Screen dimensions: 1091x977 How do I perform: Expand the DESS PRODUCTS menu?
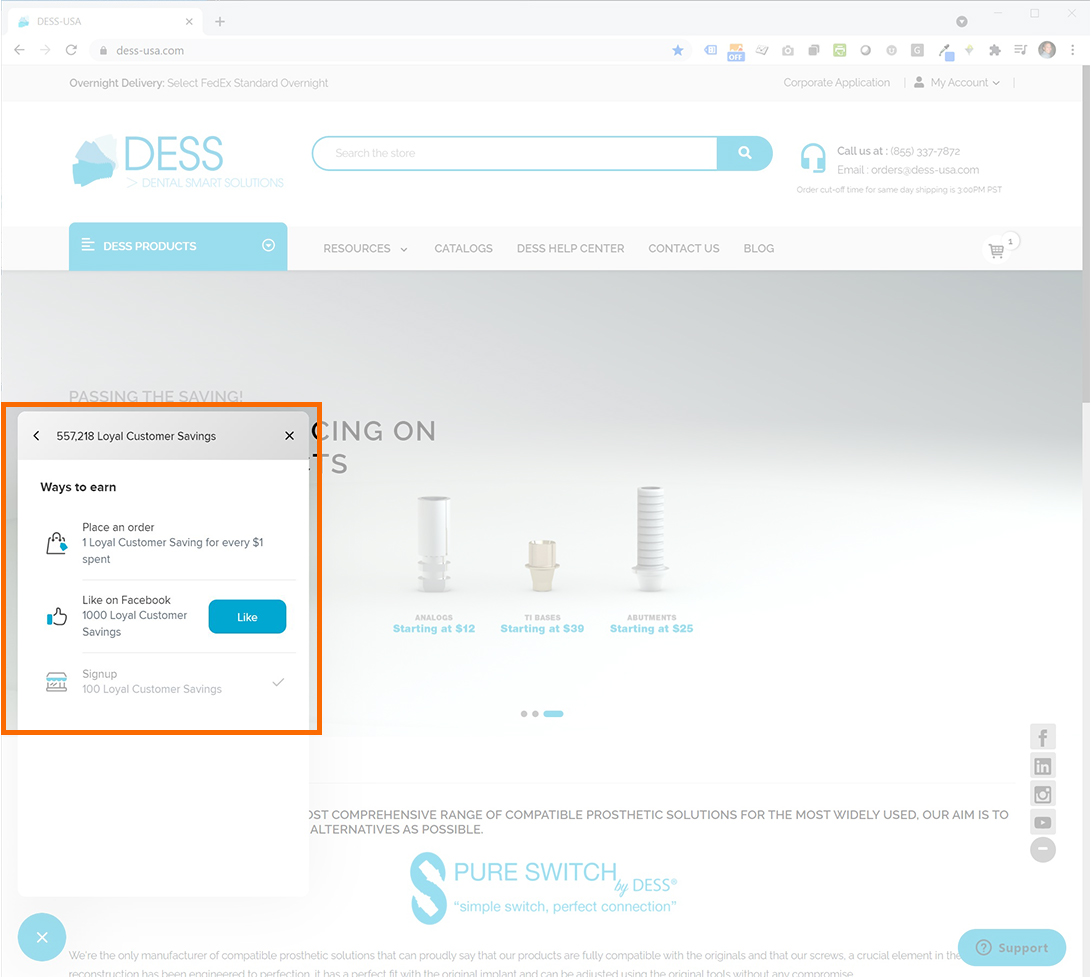click(x=178, y=246)
